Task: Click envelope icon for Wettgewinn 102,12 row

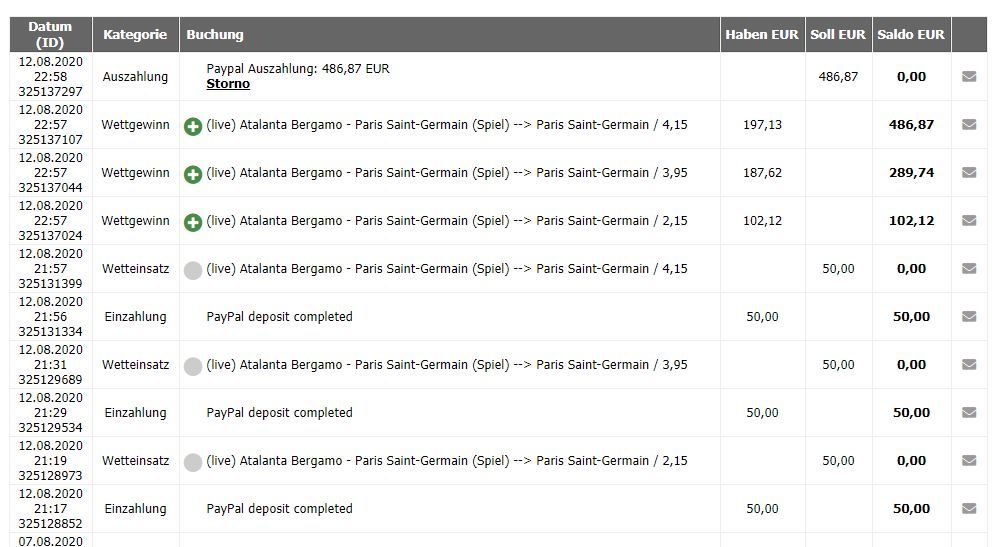Action: pyautogui.click(x=969, y=220)
